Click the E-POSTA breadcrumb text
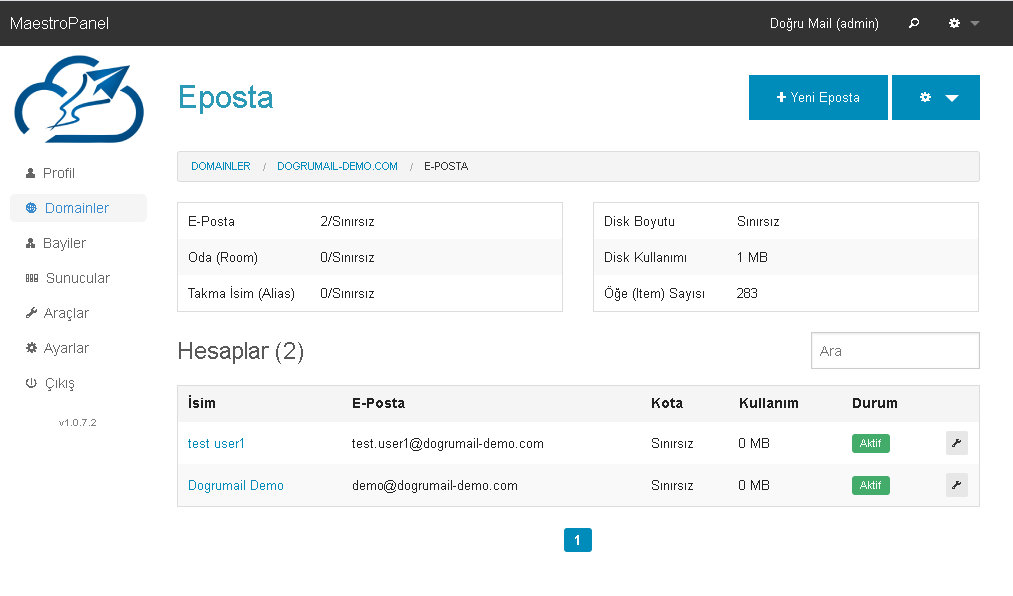Image resolution: width=1013 pixels, height=596 pixels. pyautogui.click(x=446, y=166)
